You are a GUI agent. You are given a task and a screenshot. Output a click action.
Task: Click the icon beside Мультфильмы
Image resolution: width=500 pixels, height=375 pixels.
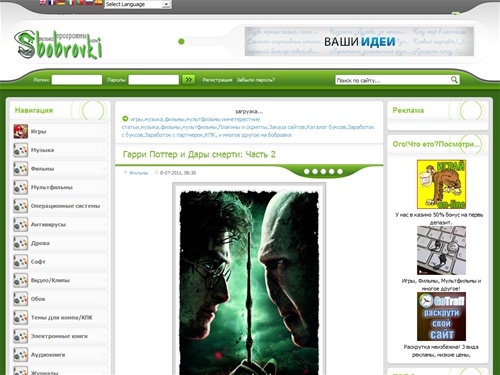[x=21, y=187]
